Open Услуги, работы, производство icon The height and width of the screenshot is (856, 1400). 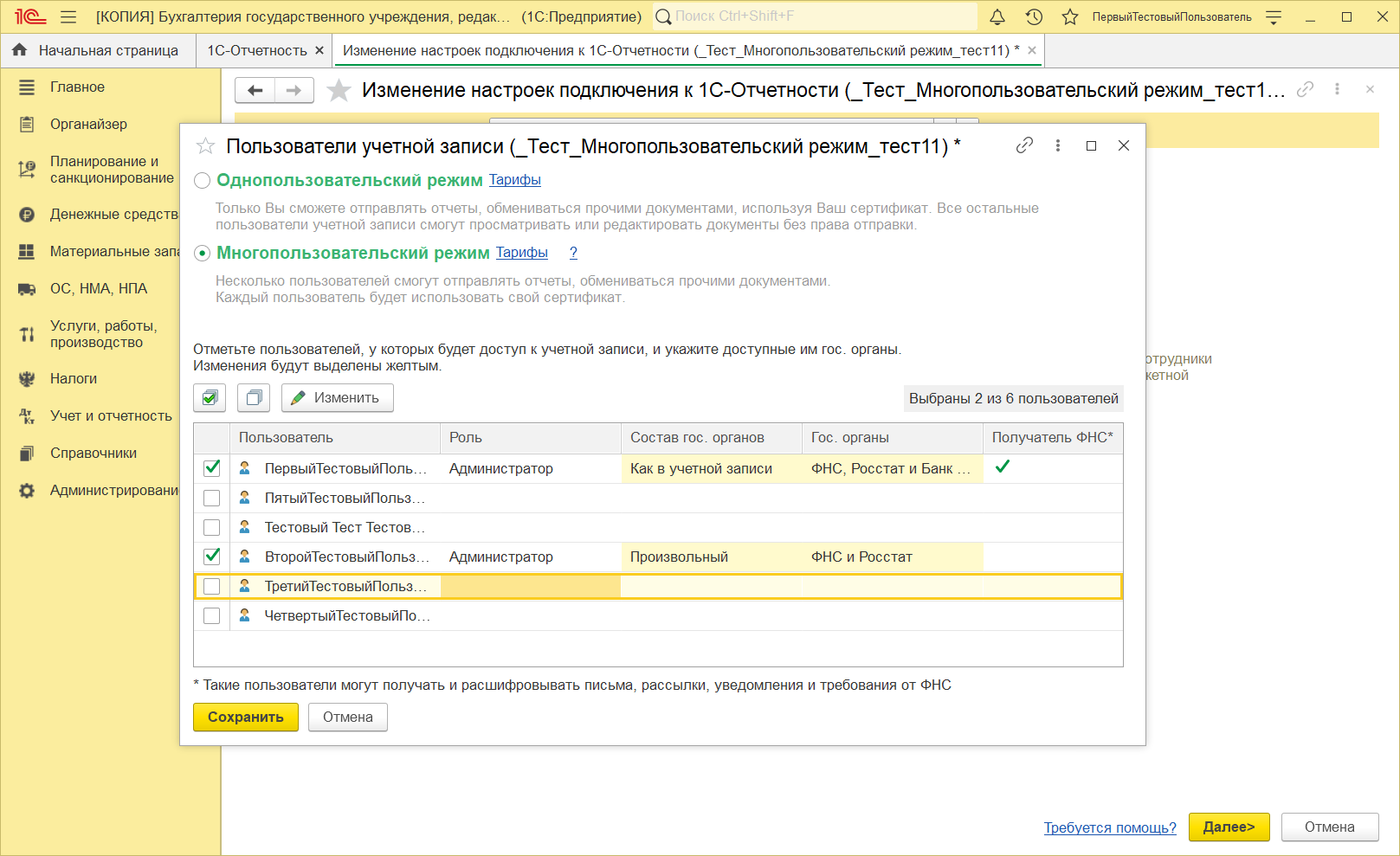click(x=27, y=334)
